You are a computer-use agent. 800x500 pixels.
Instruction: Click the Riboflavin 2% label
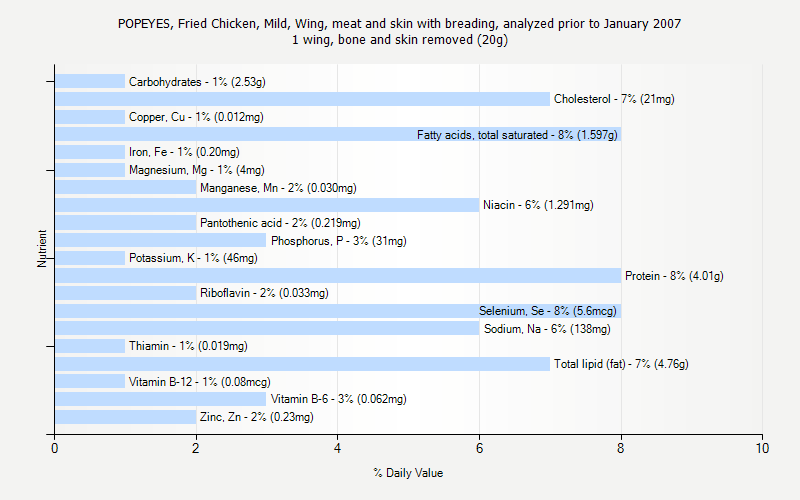pos(264,294)
